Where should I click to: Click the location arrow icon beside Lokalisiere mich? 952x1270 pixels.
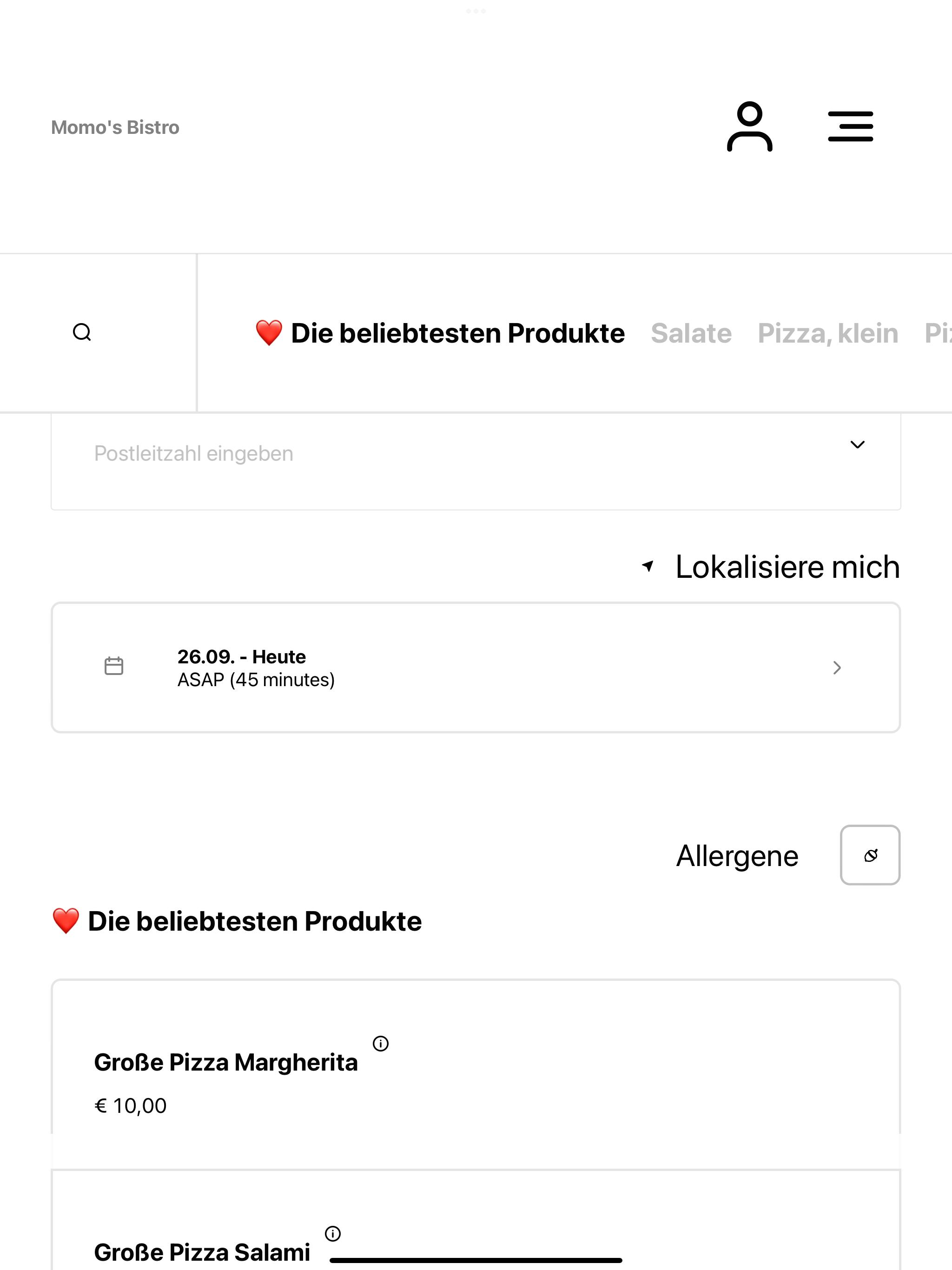point(648,566)
